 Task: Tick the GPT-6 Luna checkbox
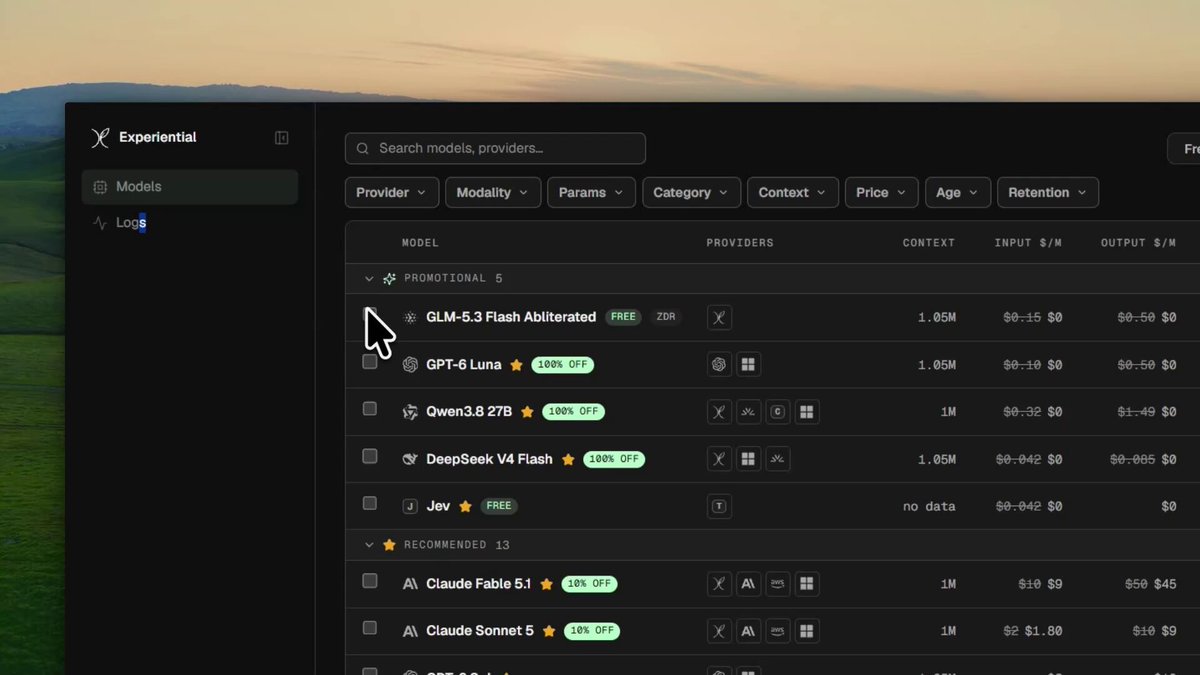[x=370, y=362]
